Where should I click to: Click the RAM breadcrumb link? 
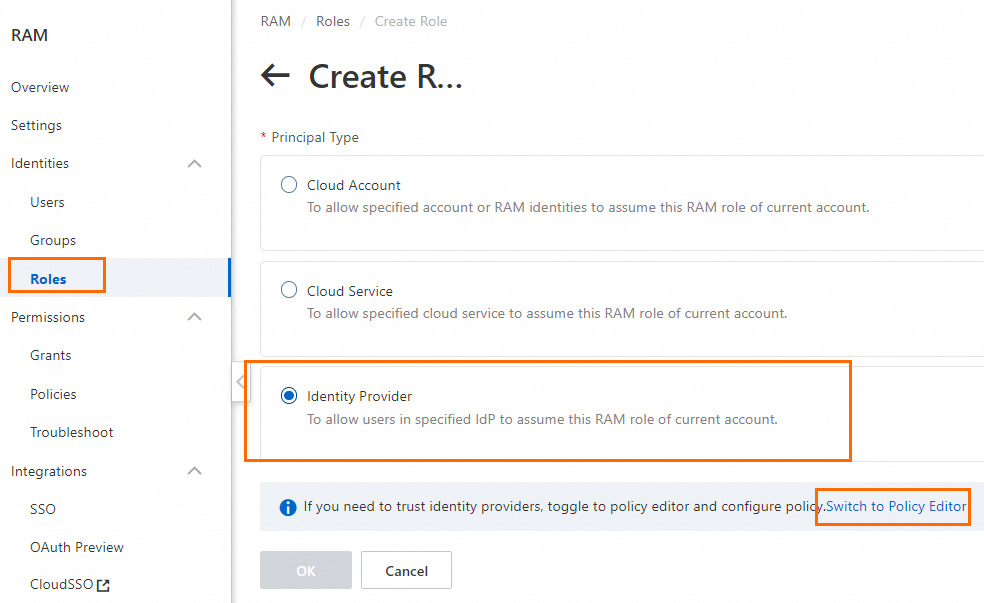(x=275, y=21)
